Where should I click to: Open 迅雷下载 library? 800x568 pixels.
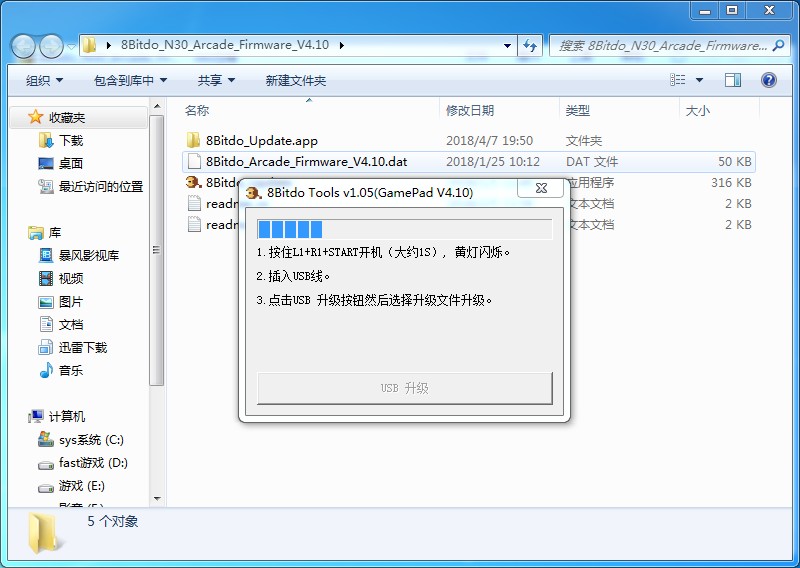[83, 348]
